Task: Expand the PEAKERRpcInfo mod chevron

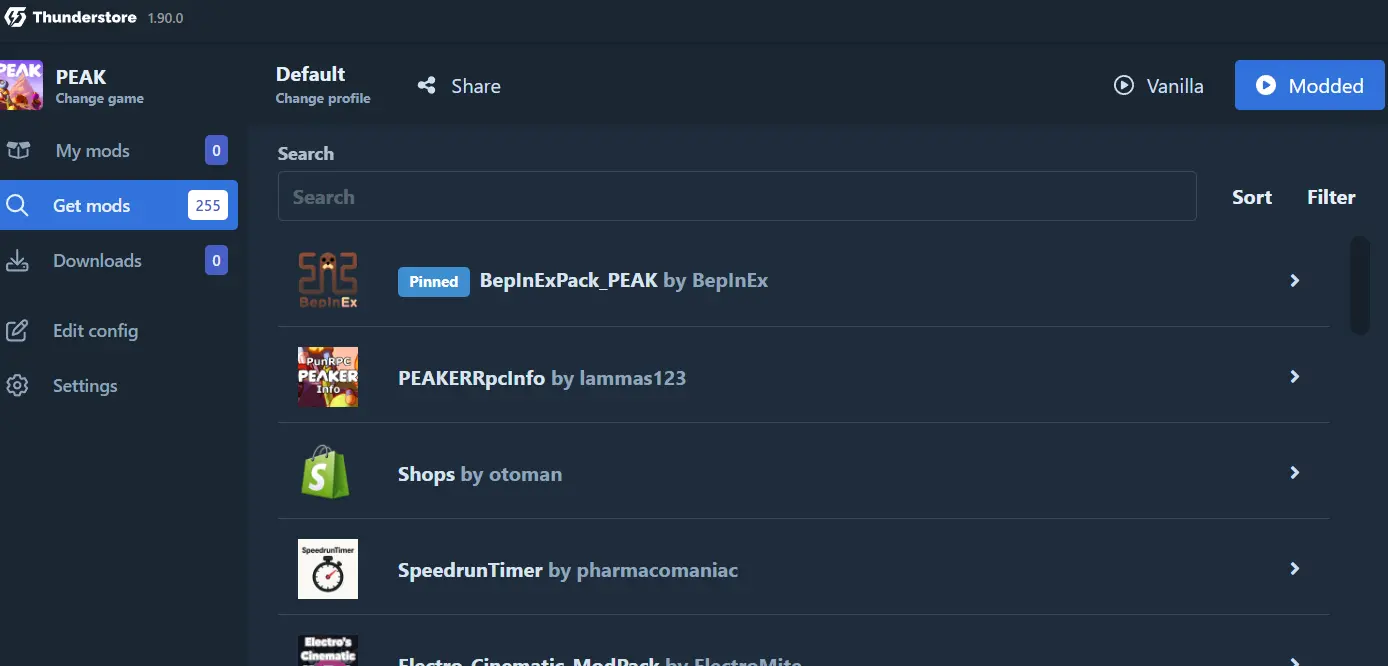Action: (1295, 377)
